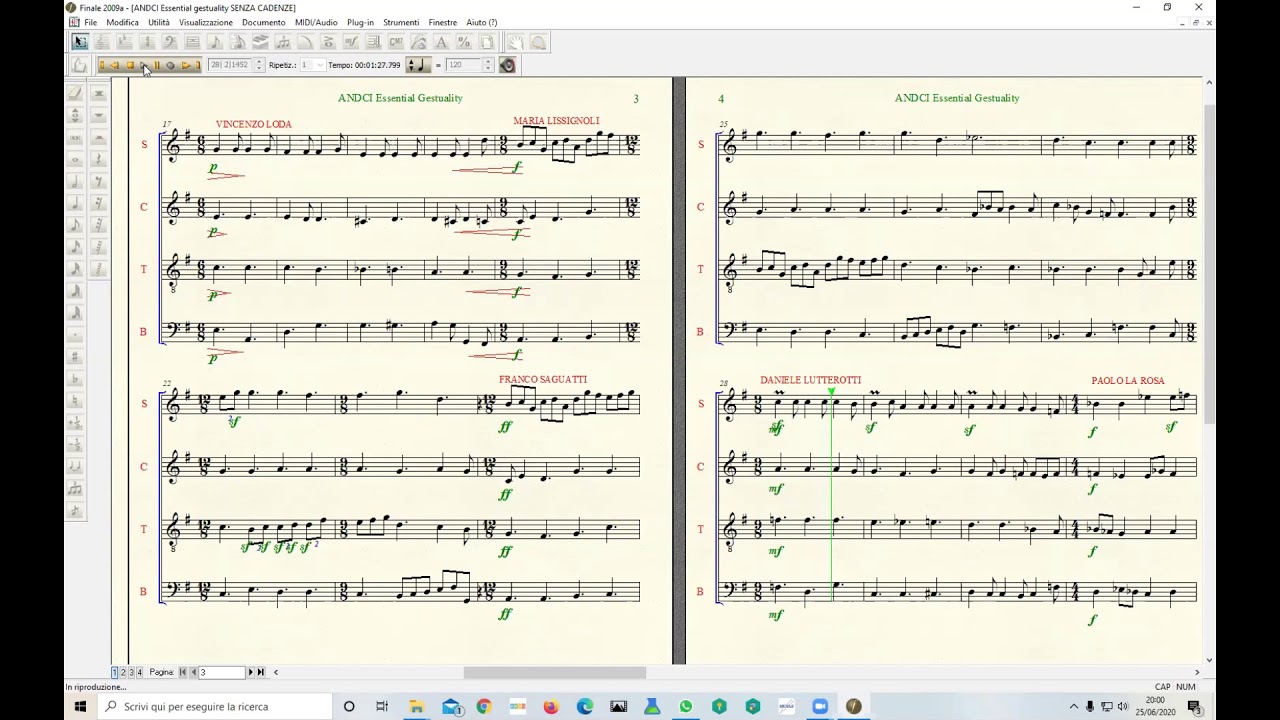Choose whole note in entry palette
The width and height of the screenshot is (1280, 720).
pyautogui.click(x=75, y=159)
